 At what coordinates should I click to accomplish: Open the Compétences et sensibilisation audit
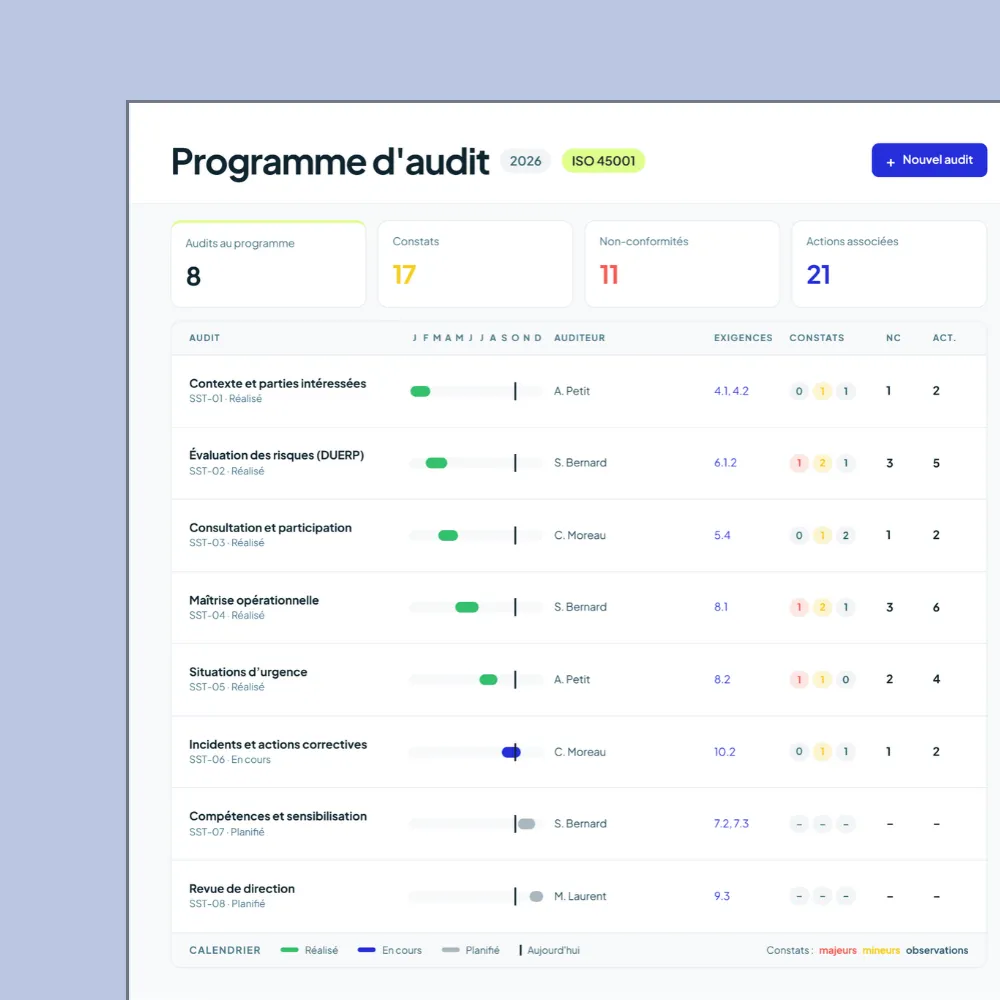[x=278, y=816]
